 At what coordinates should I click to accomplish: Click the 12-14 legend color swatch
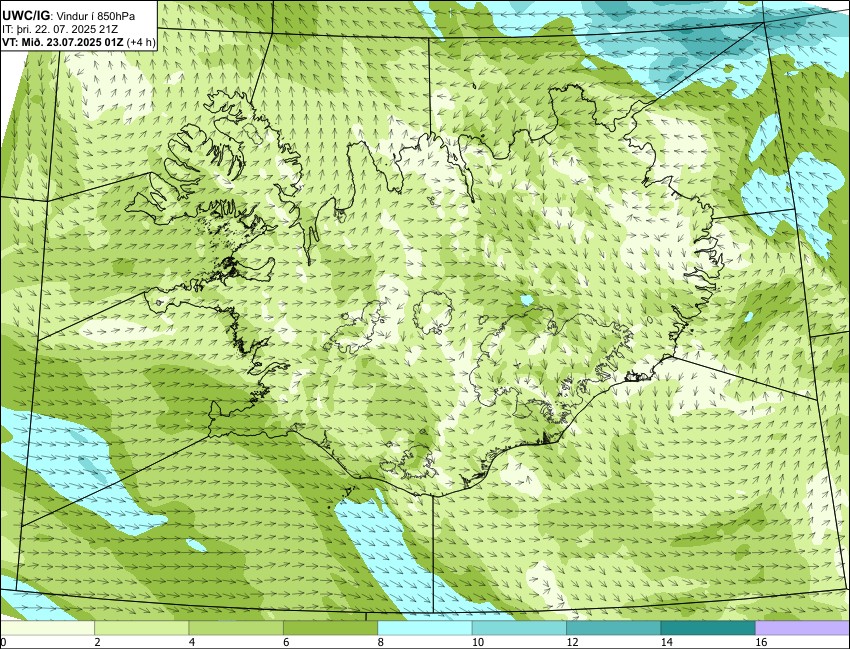click(x=613, y=628)
